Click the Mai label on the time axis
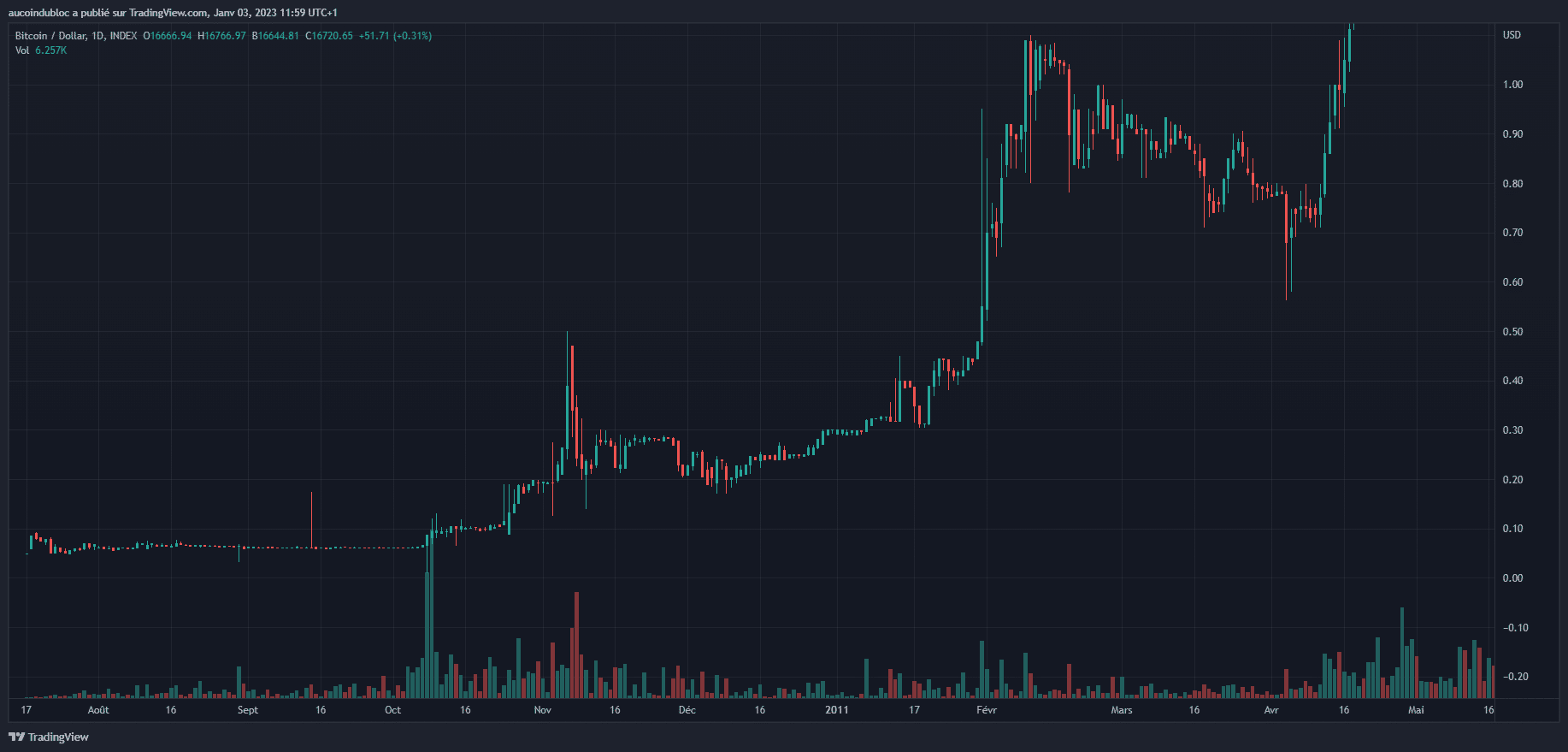The width and height of the screenshot is (1568, 752). pos(1416,710)
